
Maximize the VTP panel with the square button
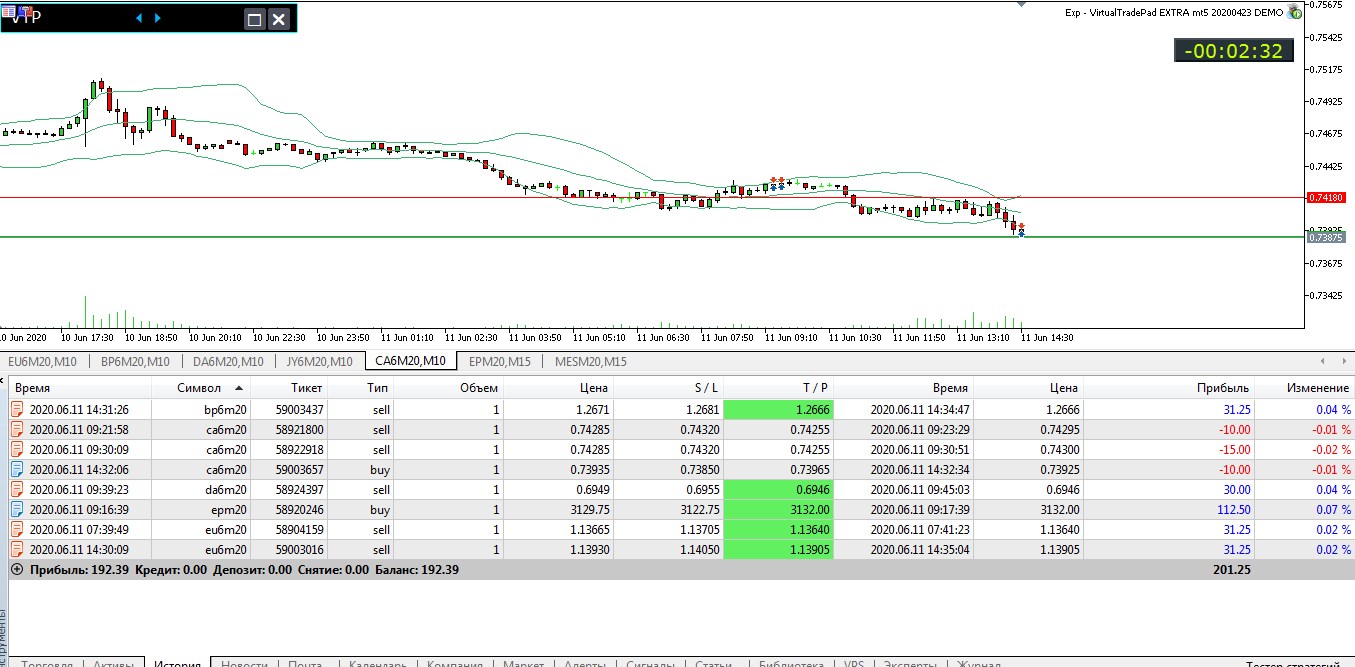tap(254, 19)
